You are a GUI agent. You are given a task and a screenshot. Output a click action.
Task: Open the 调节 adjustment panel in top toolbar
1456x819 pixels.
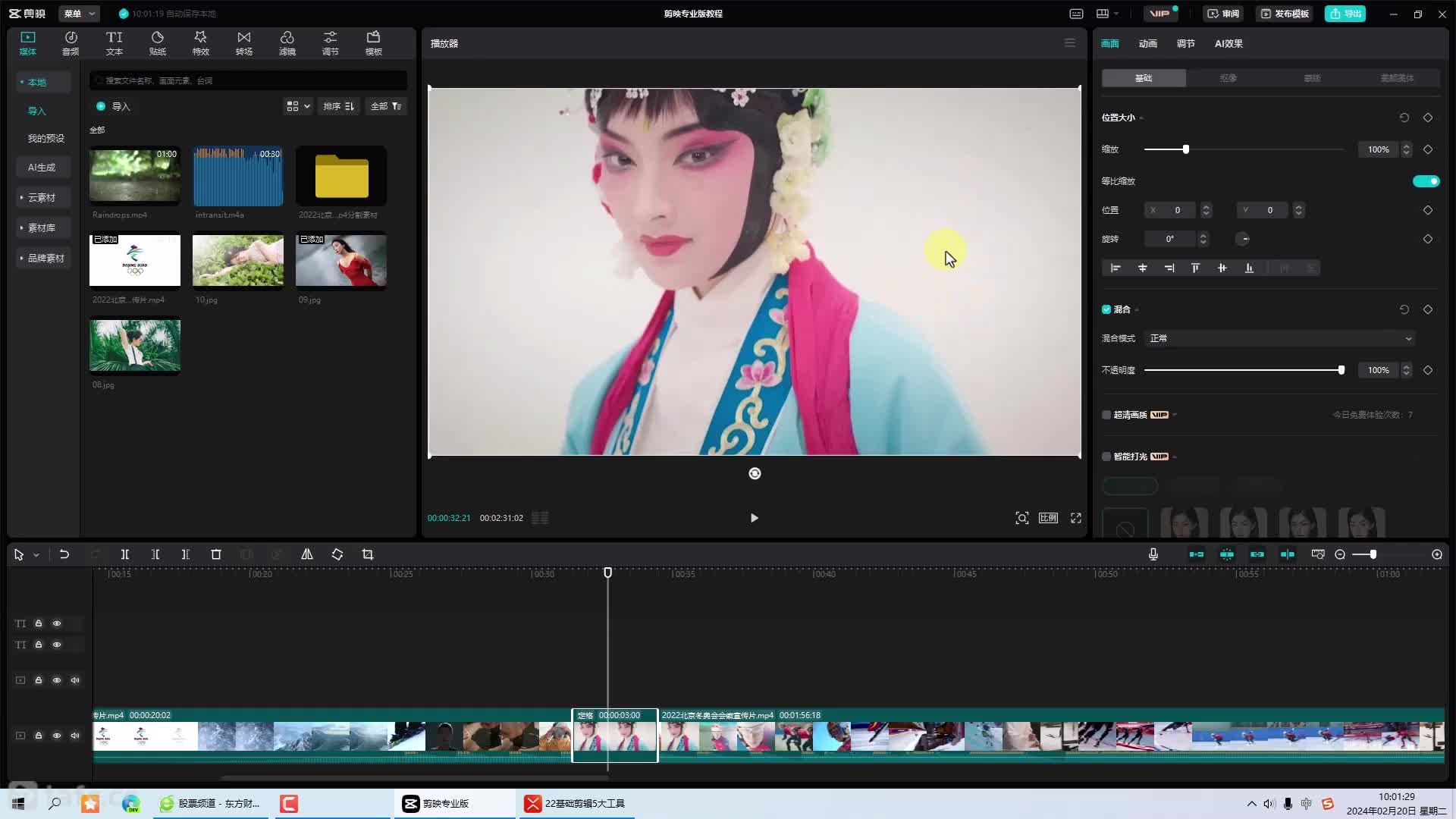[x=330, y=43]
